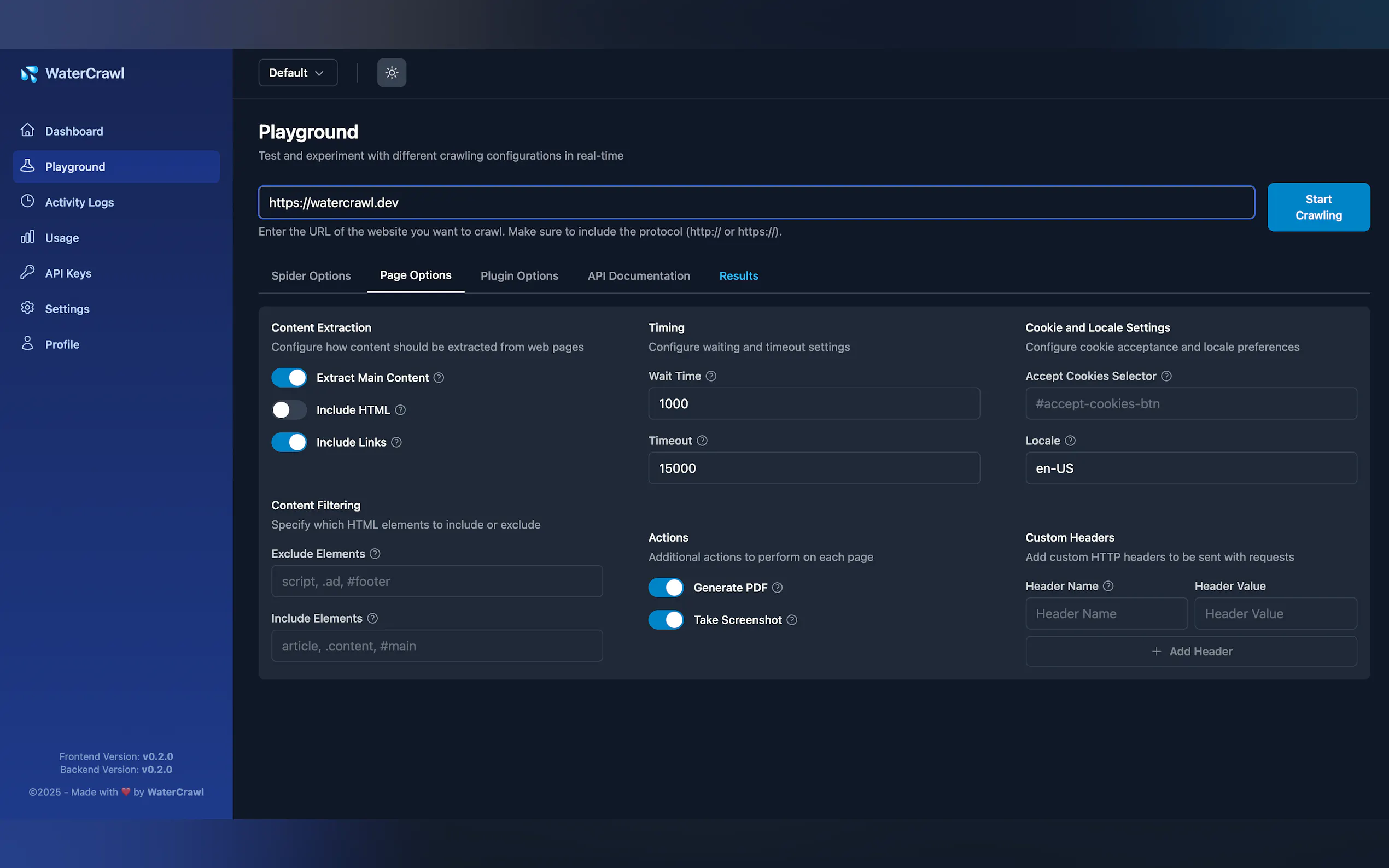Click the WaterCrawl logo icon

pos(30,73)
